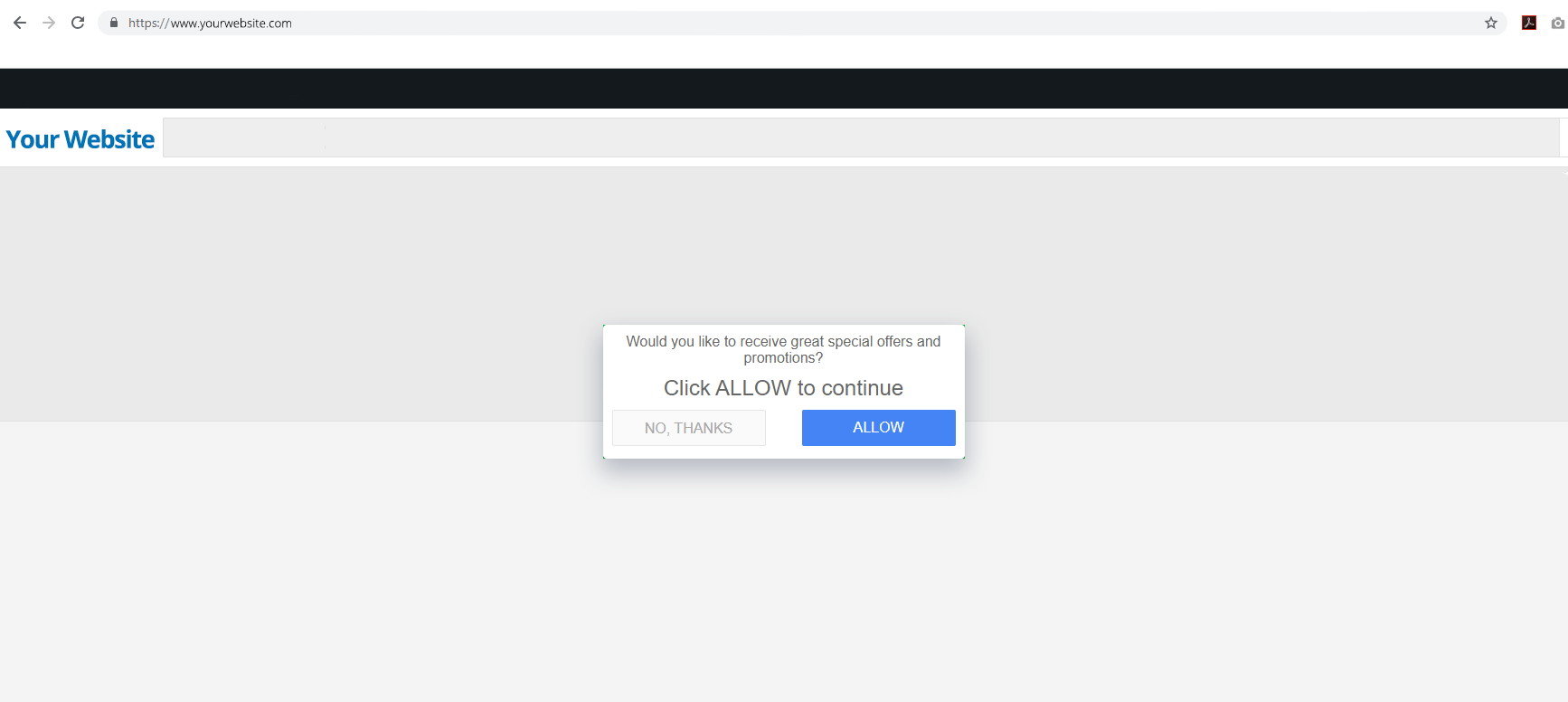Open the Adobe Acrobat extension icon

point(1529,23)
